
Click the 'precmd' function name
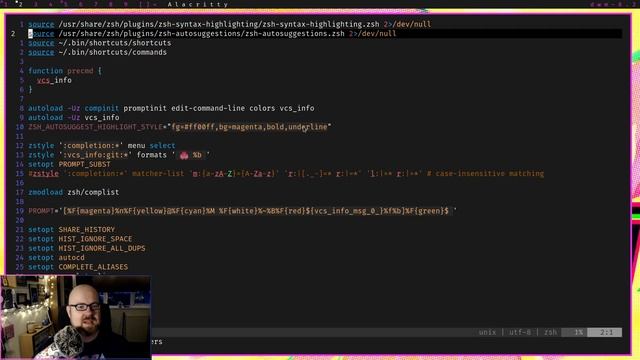[80, 71]
